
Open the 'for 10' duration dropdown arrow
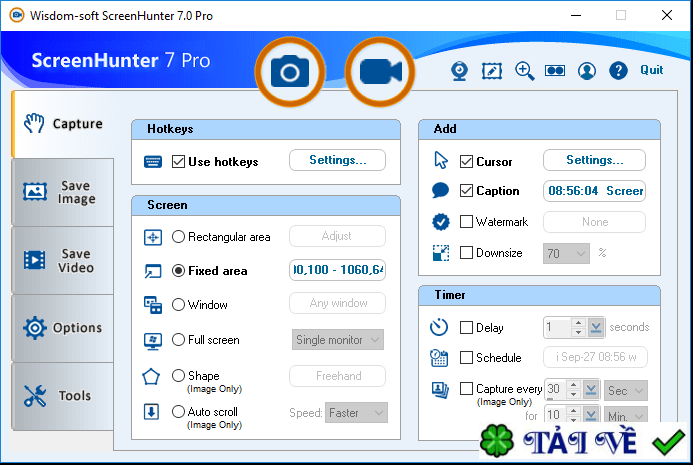591,414
